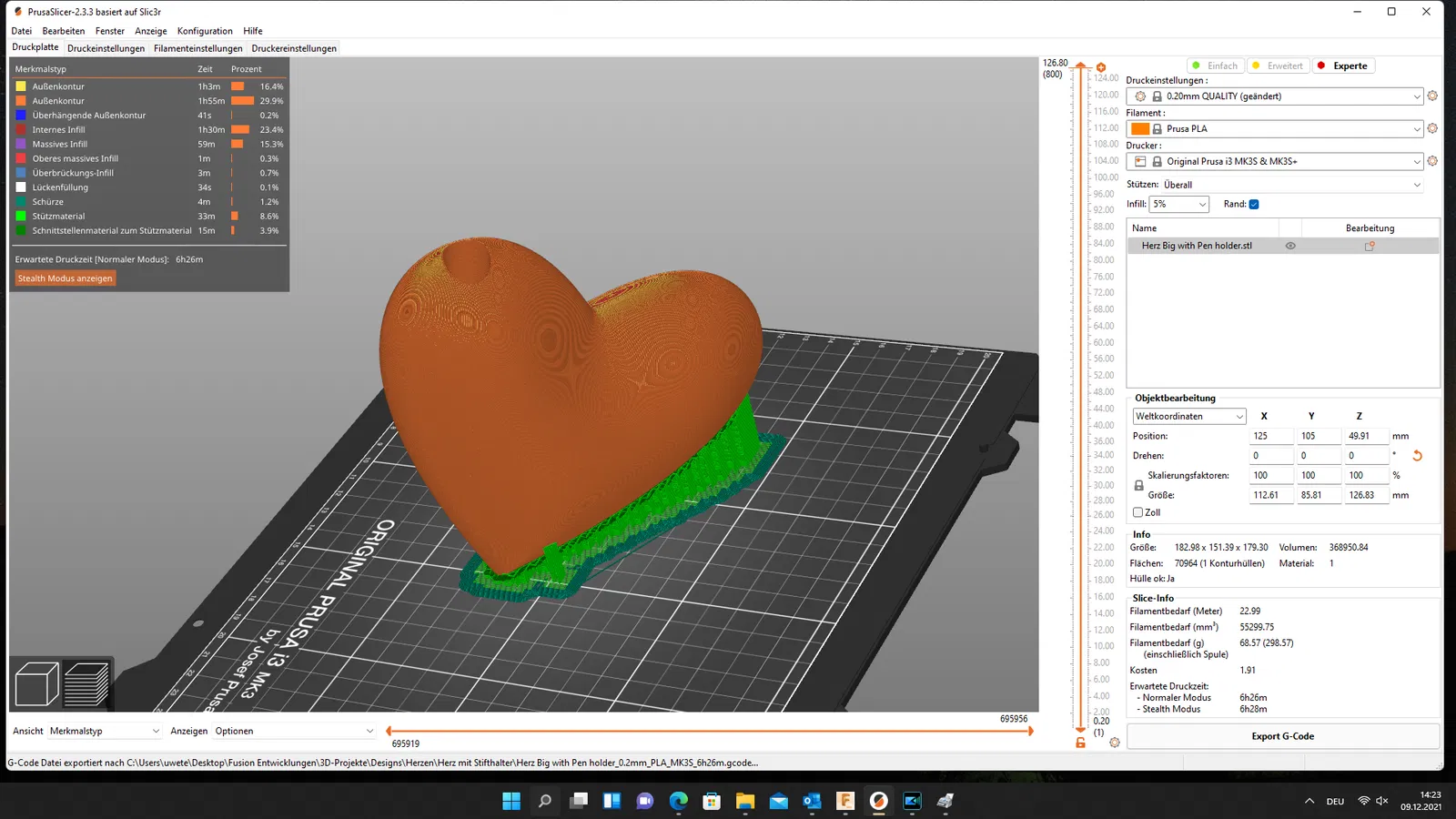Image resolution: width=1456 pixels, height=819 pixels.
Task: Click the lock icon below vertical layer slider
Action: pyautogui.click(x=1080, y=743)
